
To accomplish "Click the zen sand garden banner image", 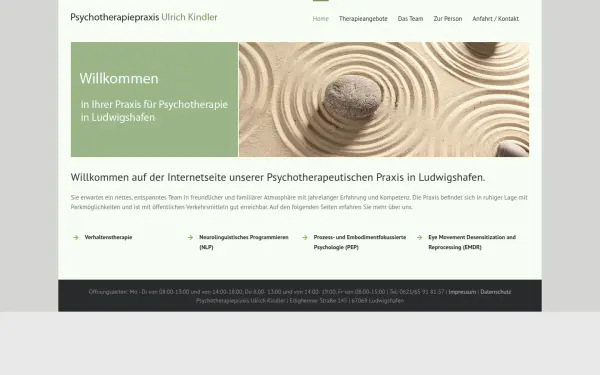I will point(384,99).
